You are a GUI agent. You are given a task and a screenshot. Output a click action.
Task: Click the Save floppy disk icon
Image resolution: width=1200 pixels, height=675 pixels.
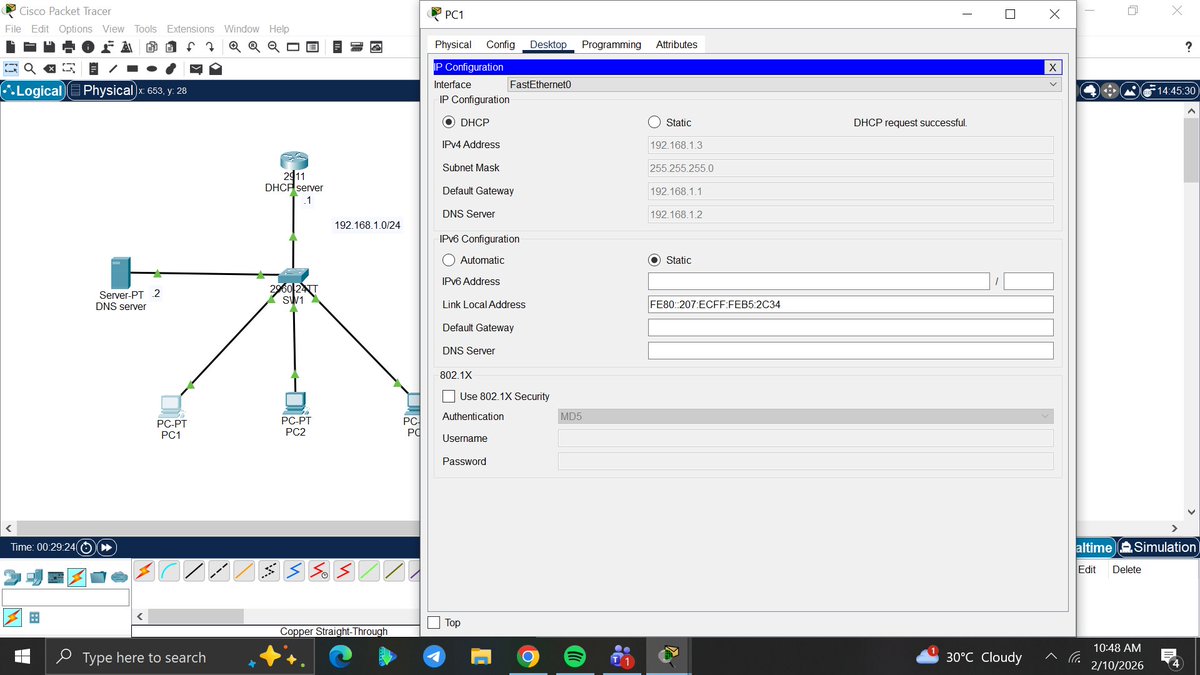pos(49,47)
